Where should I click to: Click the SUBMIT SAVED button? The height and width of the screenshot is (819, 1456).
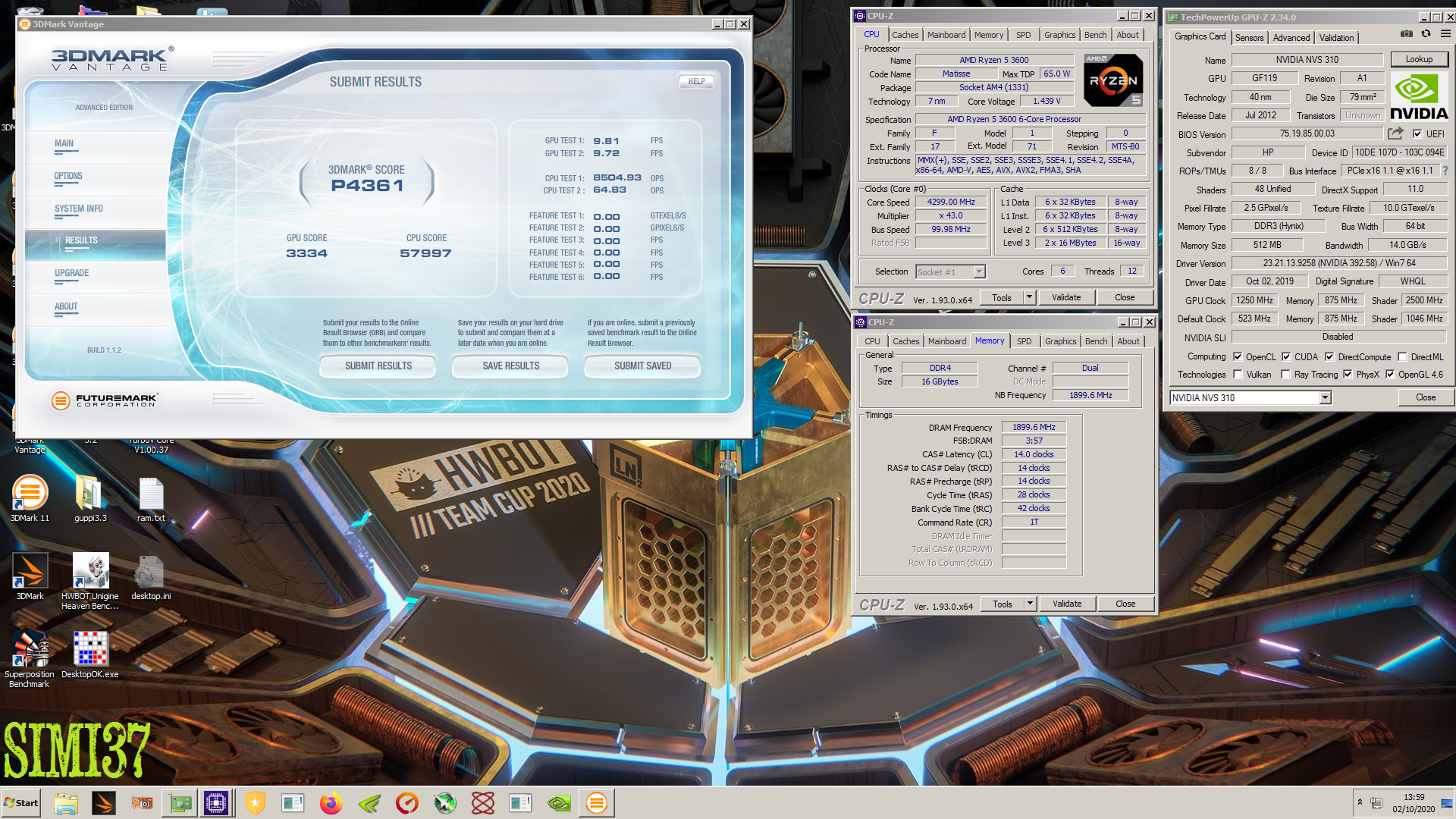pyautogui.click(x=642, y=366)
